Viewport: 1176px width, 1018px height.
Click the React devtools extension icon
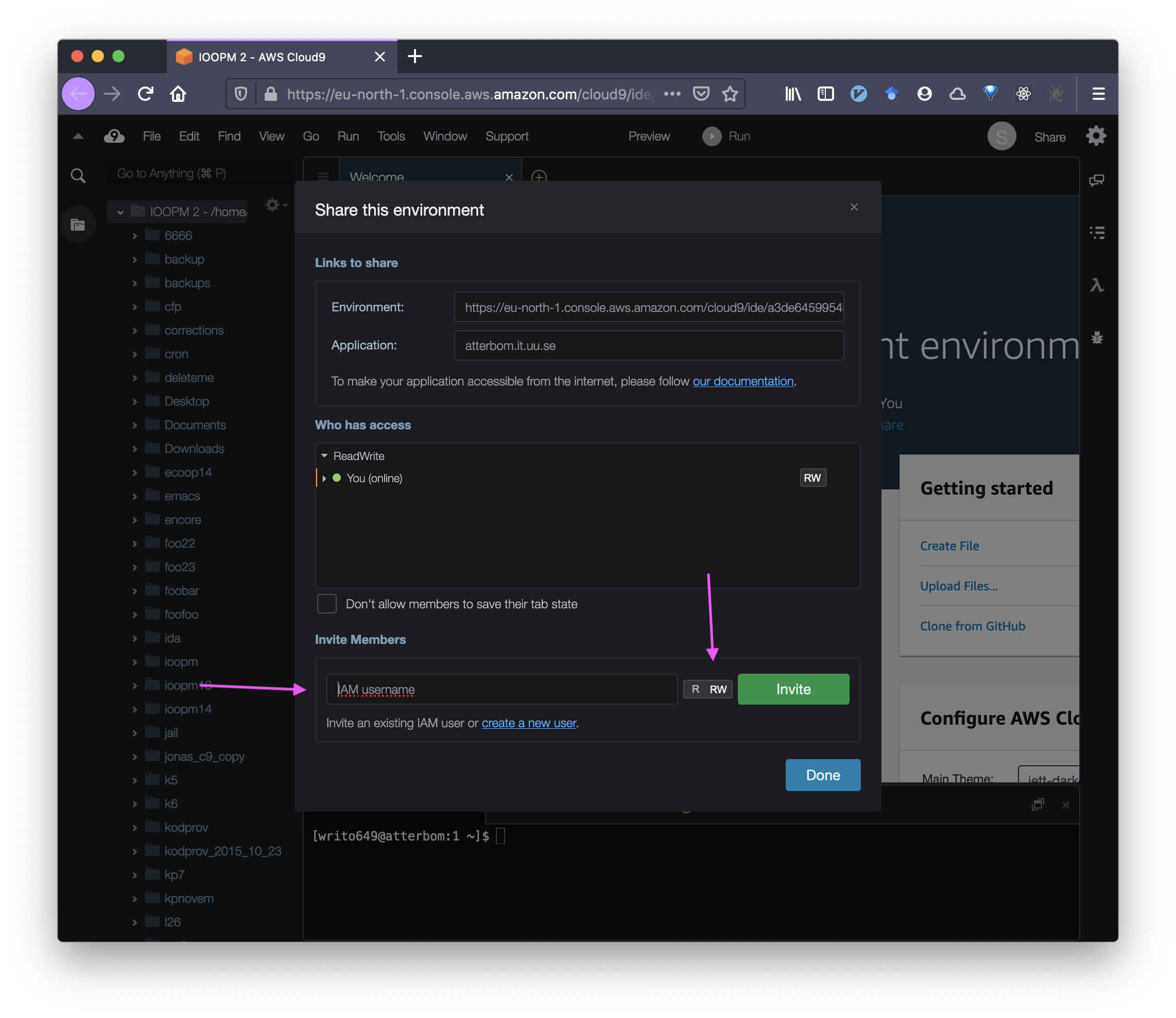[1023, 94]
